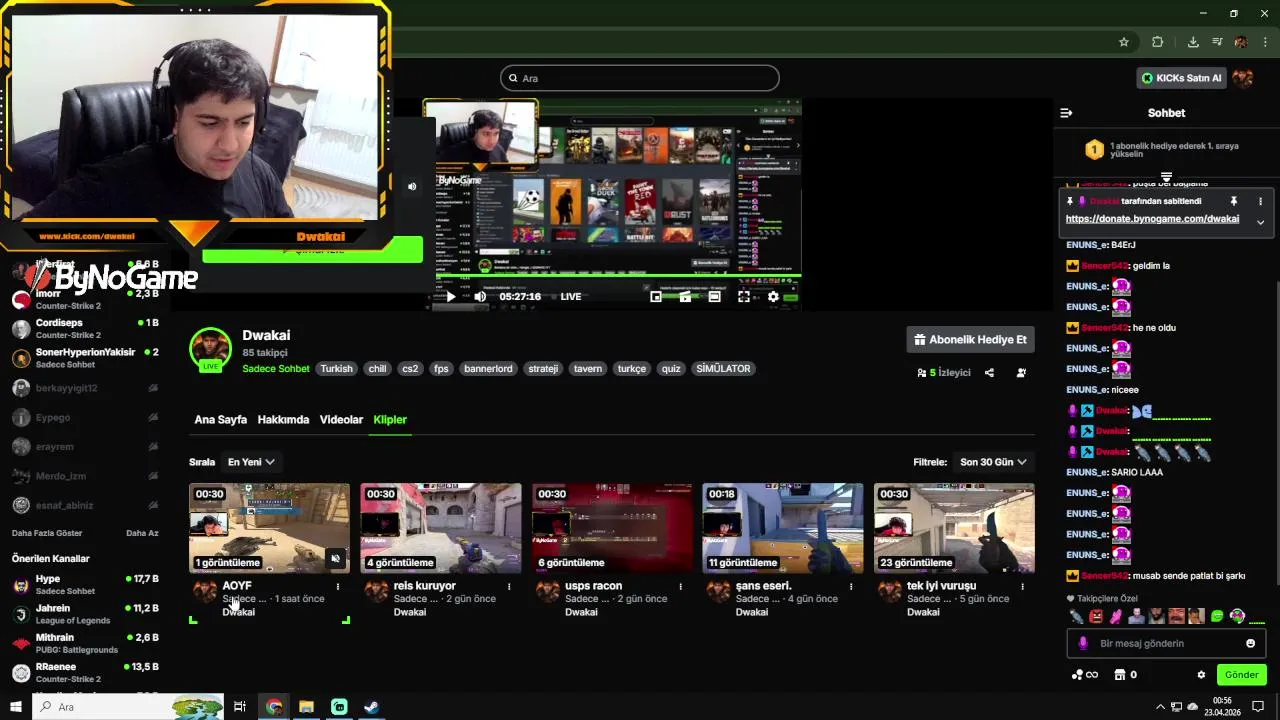Image resolution: width=1280 pixels, height=720 pixels.
Task: Enter fullscreen in the video player
Action: tap(744, 296)
